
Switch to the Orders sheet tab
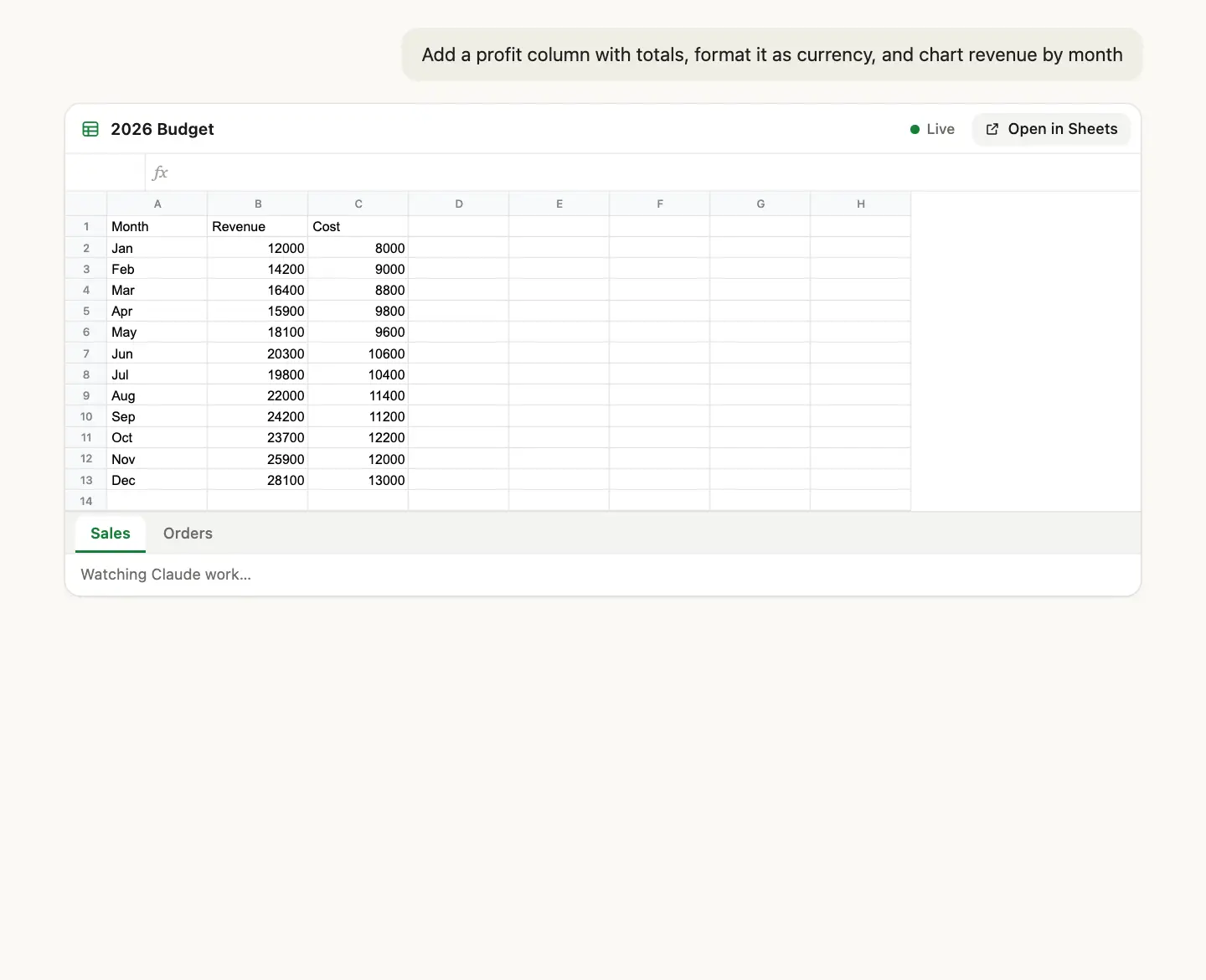pos(188,534)
